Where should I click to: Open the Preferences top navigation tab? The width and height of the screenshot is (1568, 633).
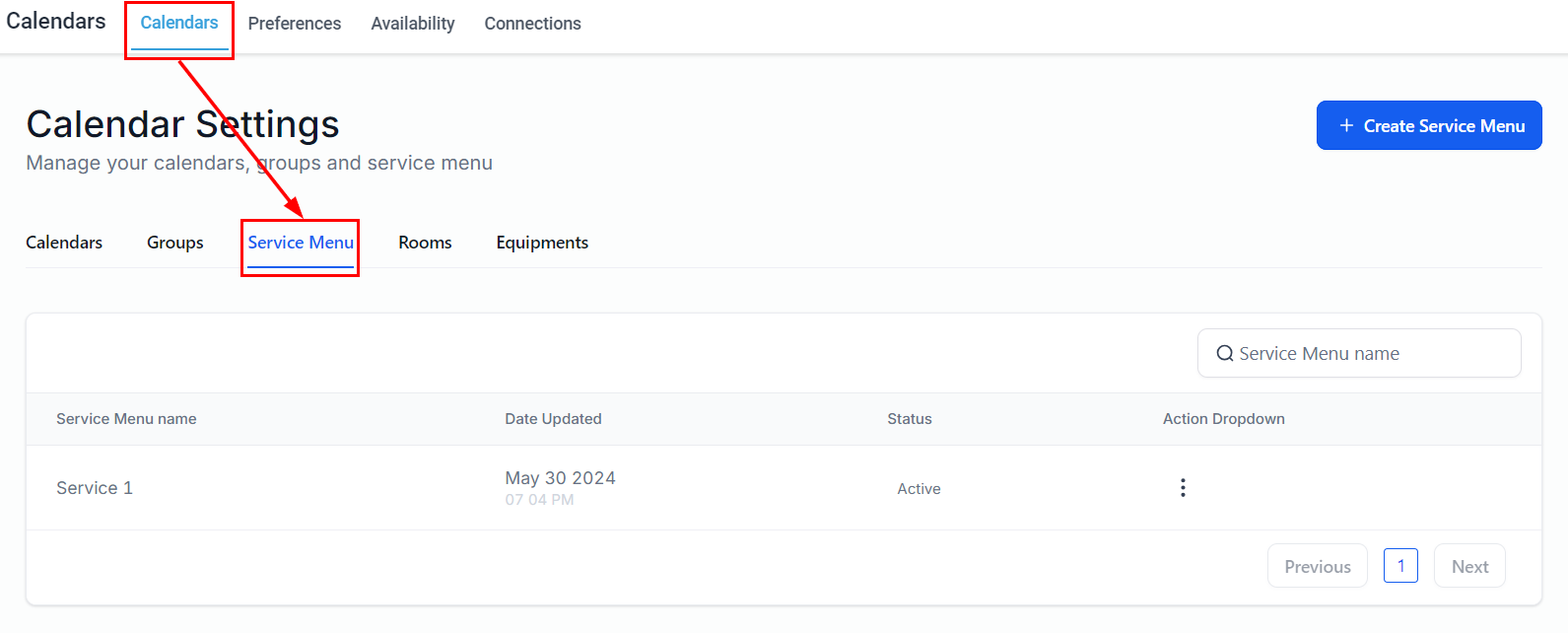[294, 24]
